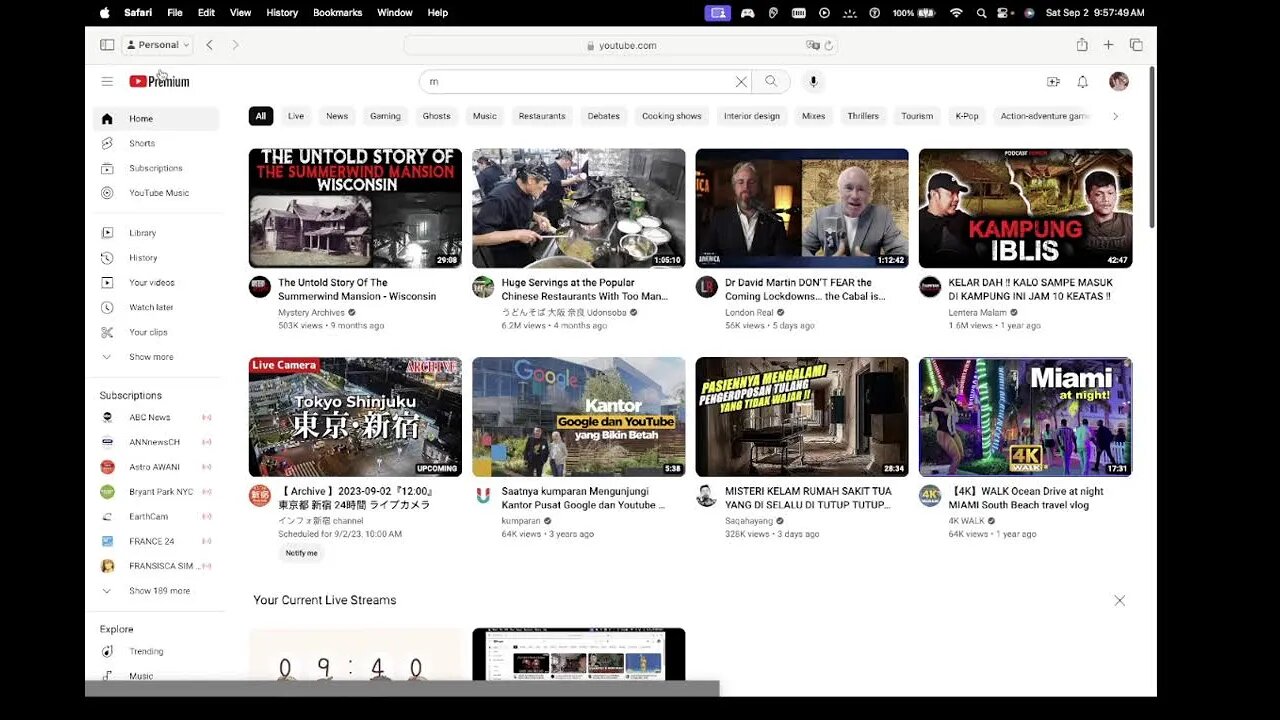The width and height of the screenshot is (1280, 720).
Task: Select the Ghosts category chip
Action: 436,116
